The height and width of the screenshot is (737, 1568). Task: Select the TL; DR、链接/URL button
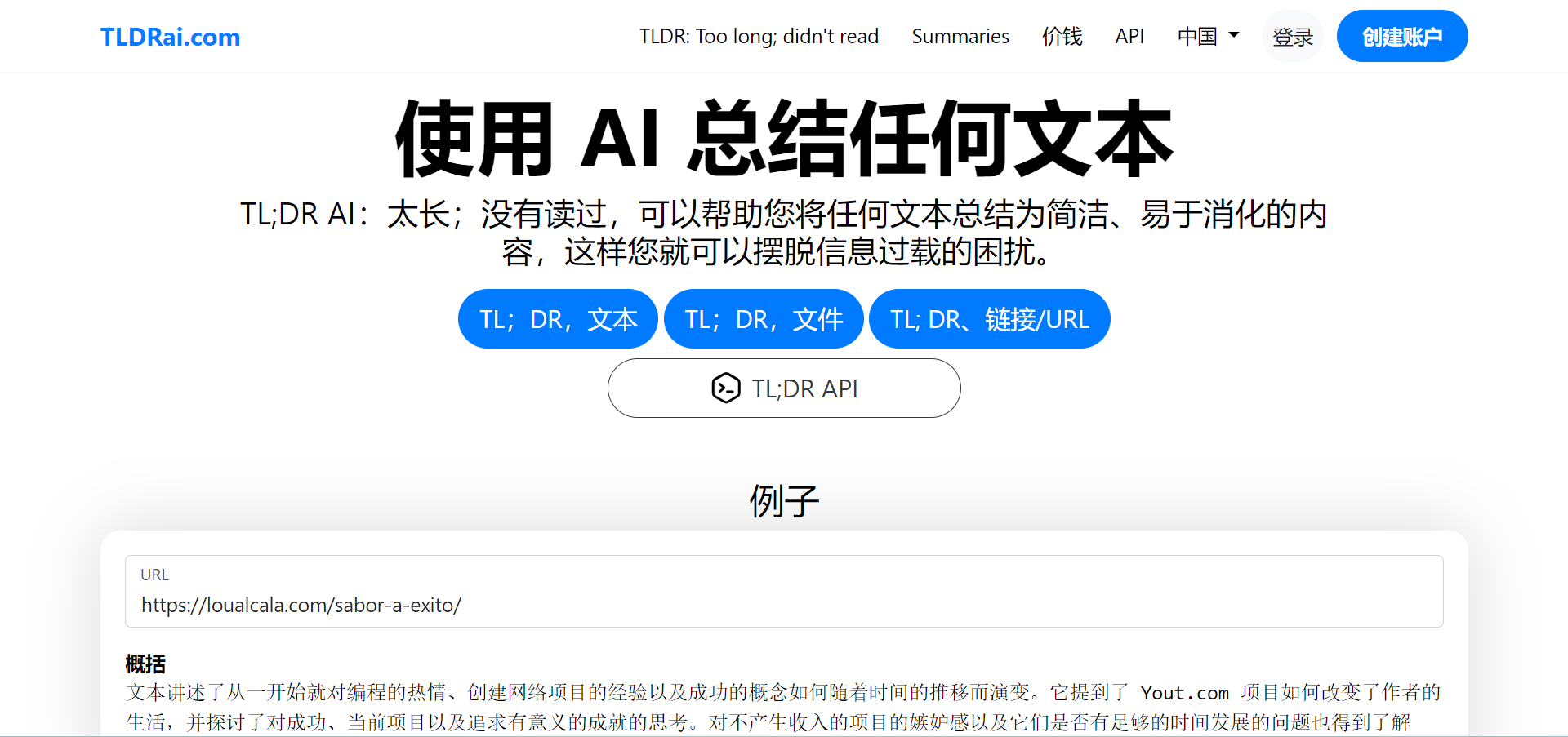coord(990,319)
